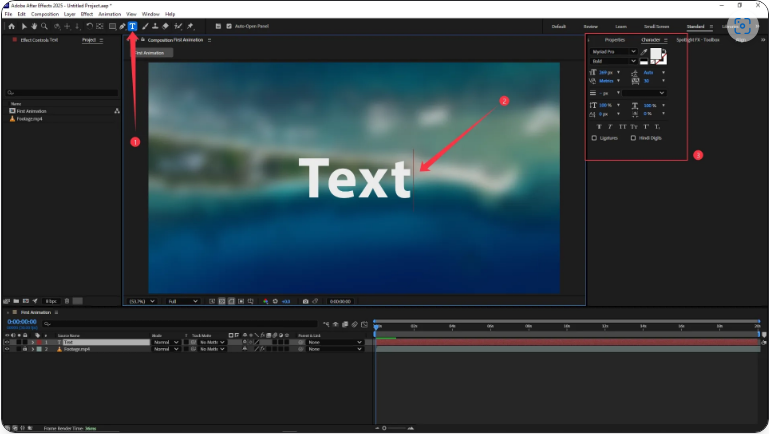
Task: Open the viewer magnification (53.7%) dropdown
Action: [x=142, y=301]
